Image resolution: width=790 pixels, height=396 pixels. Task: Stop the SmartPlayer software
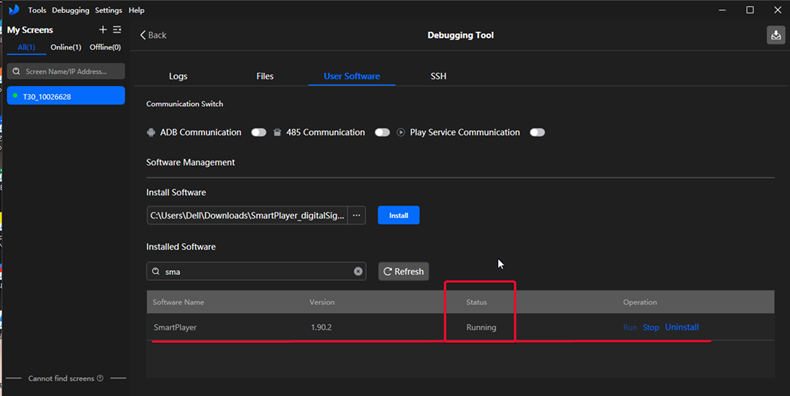coord(651,327)
